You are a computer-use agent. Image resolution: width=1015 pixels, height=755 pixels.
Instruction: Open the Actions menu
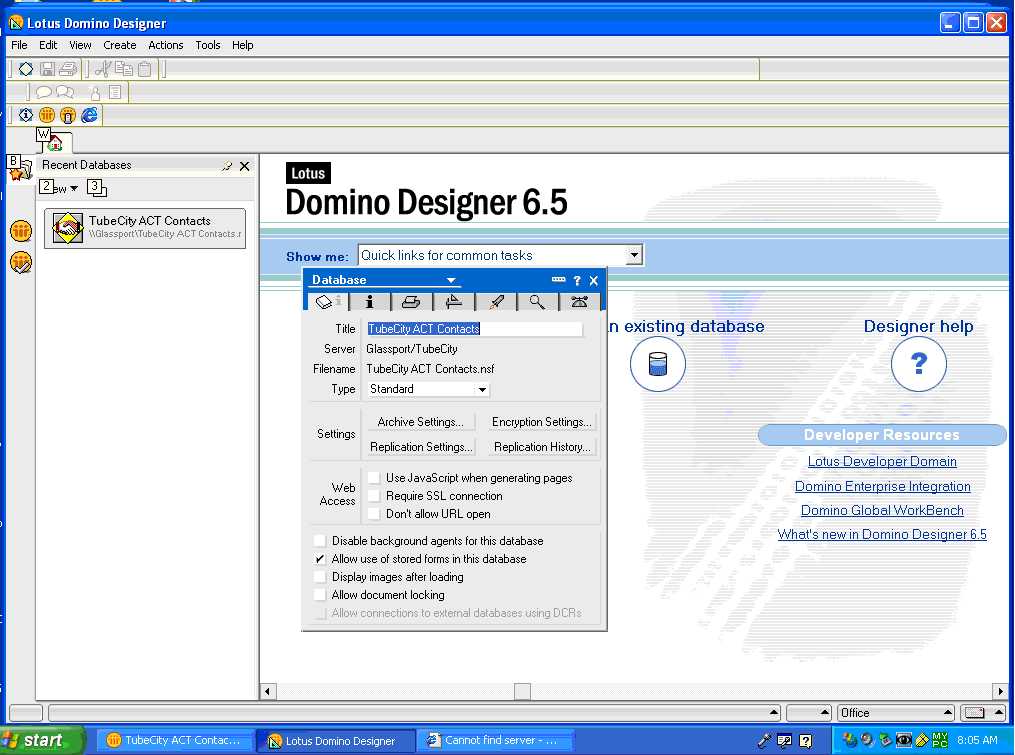[166, 45]
